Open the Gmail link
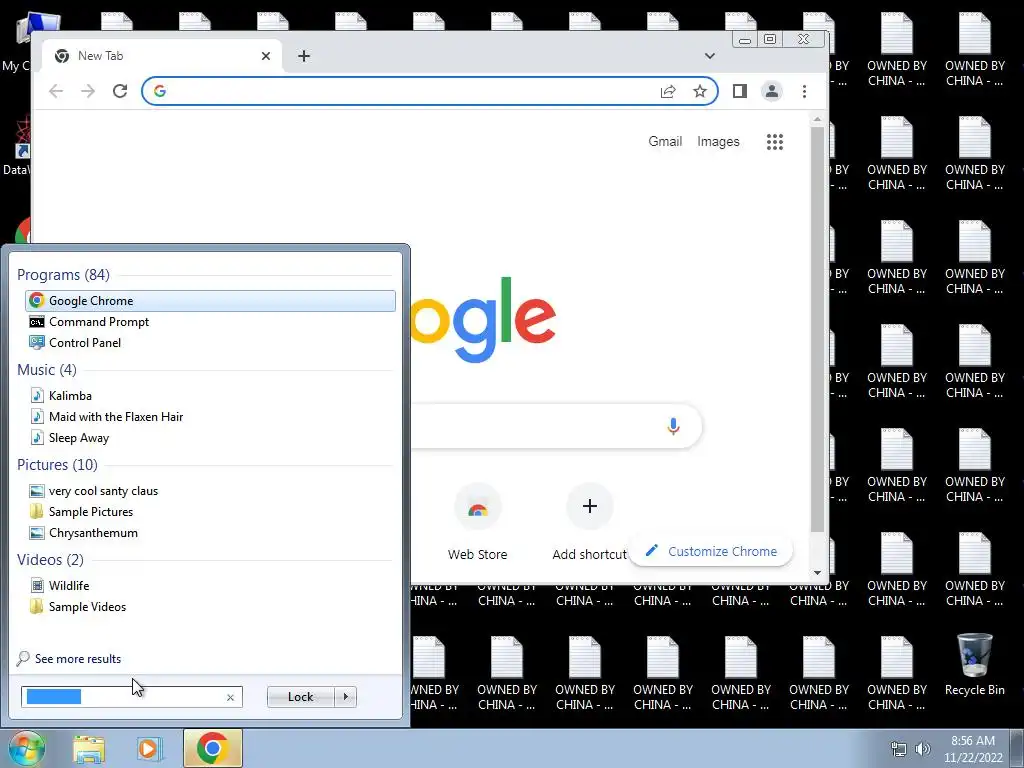Viewport: 1024px width, 768px height. (x=665, y=142)
